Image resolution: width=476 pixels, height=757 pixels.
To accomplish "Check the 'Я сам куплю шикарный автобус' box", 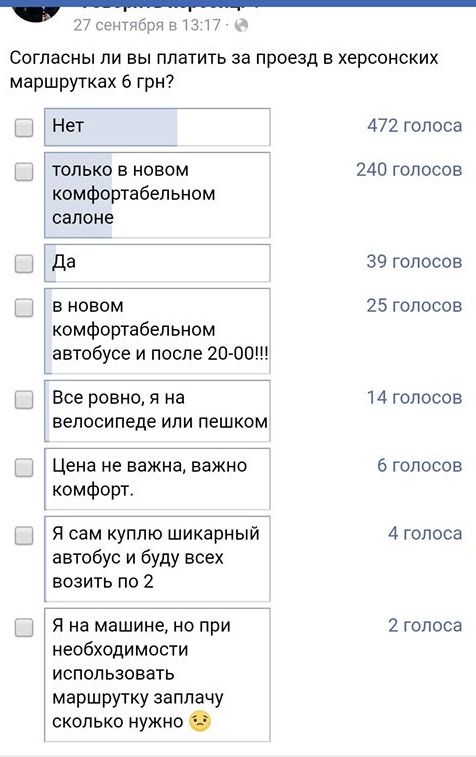I will point(24,535).
